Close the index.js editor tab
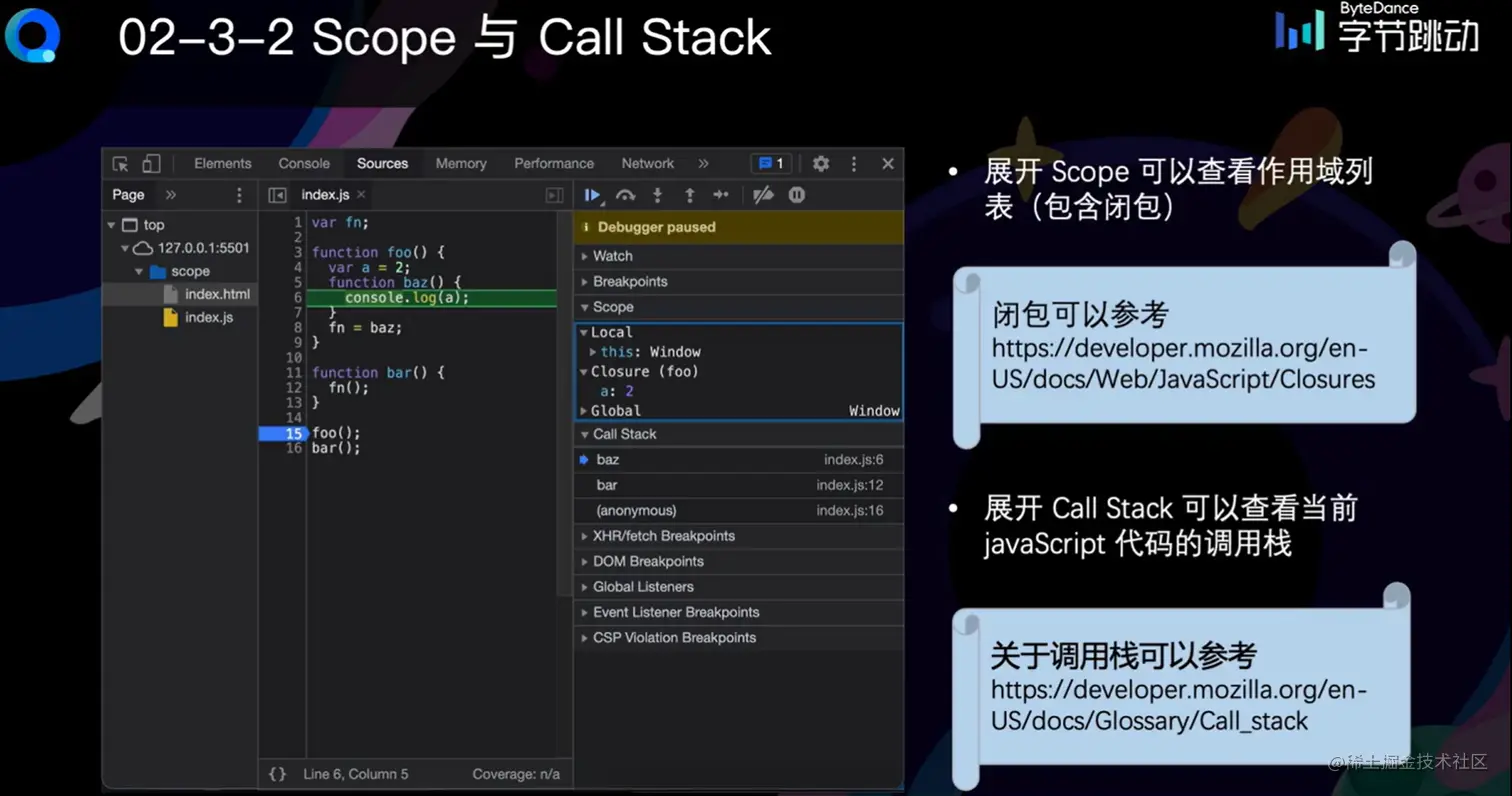The width and height of the screenshot is (1512, 796). coord(361,195)
